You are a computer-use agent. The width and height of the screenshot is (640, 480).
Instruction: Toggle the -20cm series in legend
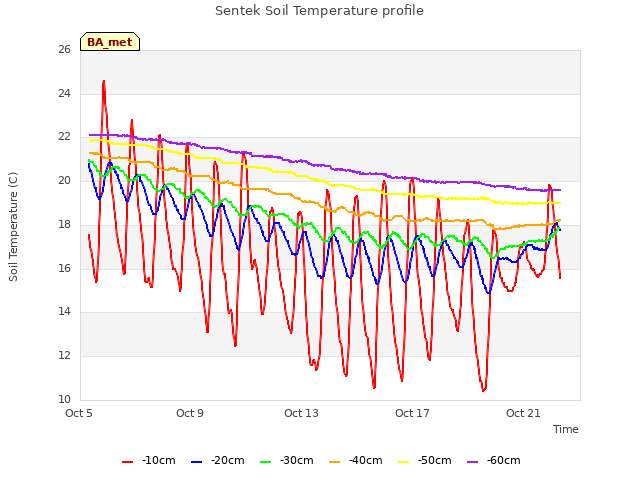coord(218,461)
